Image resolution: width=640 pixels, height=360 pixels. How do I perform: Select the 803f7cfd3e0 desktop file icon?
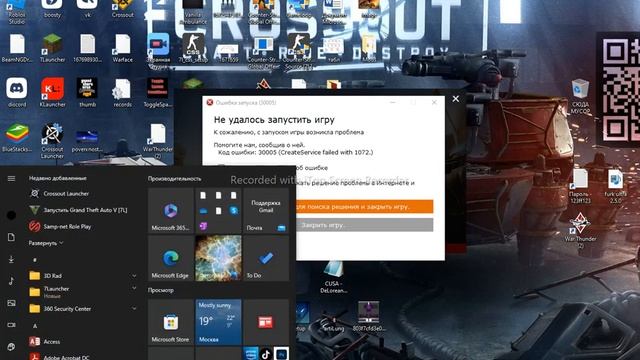coord(369,316)
